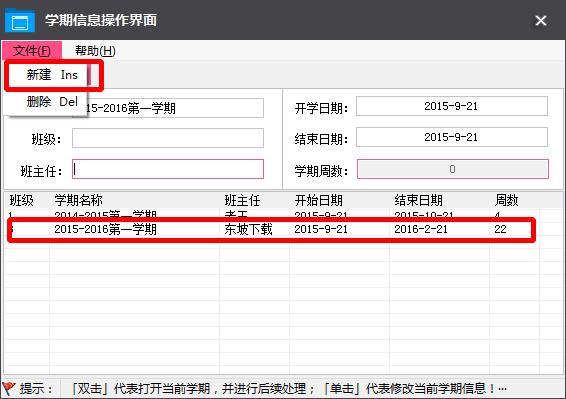The image size is (566, 399).
Task: Close the 学期信息操作界面 window
Action: point(540,20)
